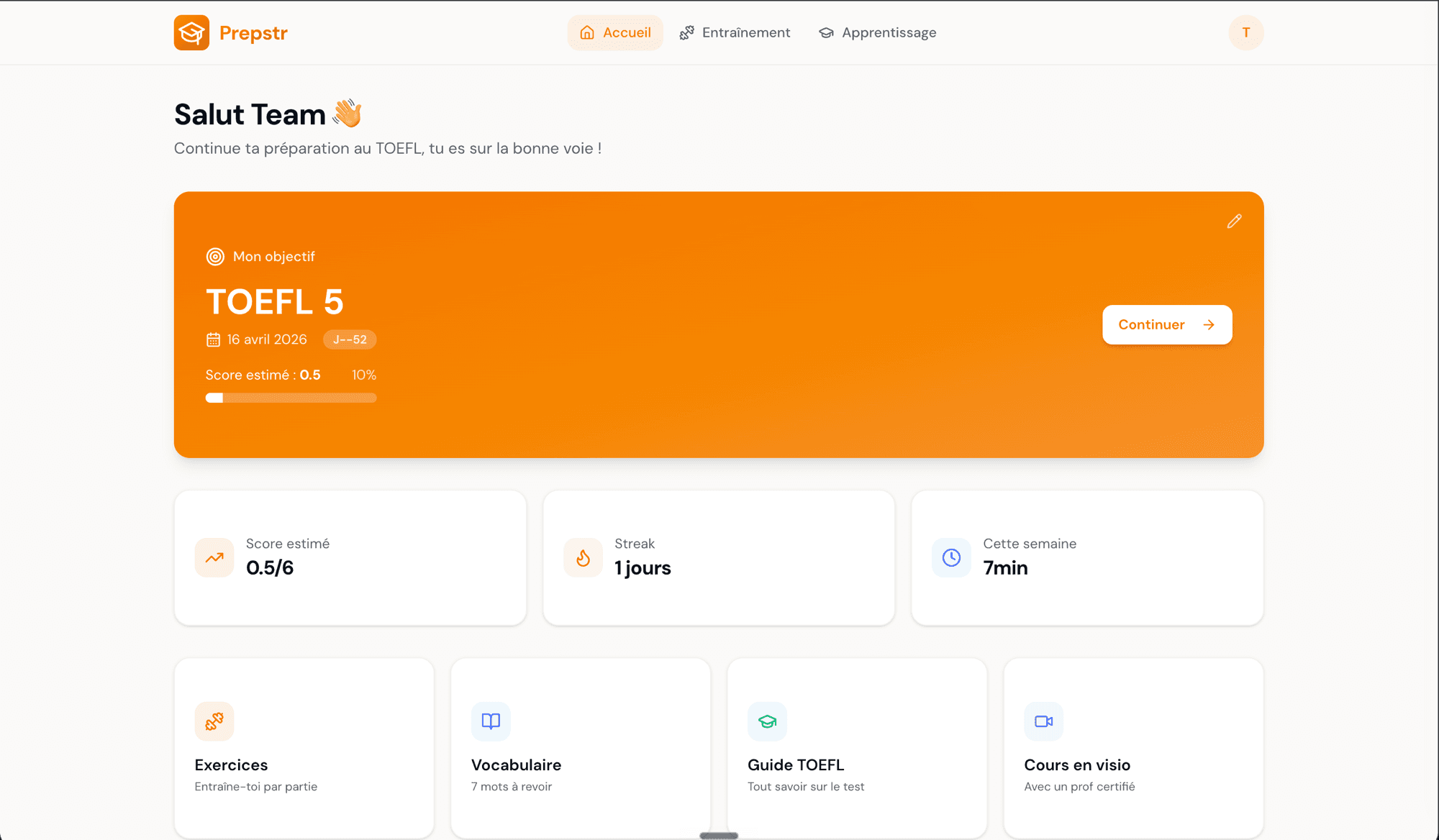The image size is (1439, 840).
Task: Click the flame Streak icon
Action: pyautogui.click(x=584, y=557)
